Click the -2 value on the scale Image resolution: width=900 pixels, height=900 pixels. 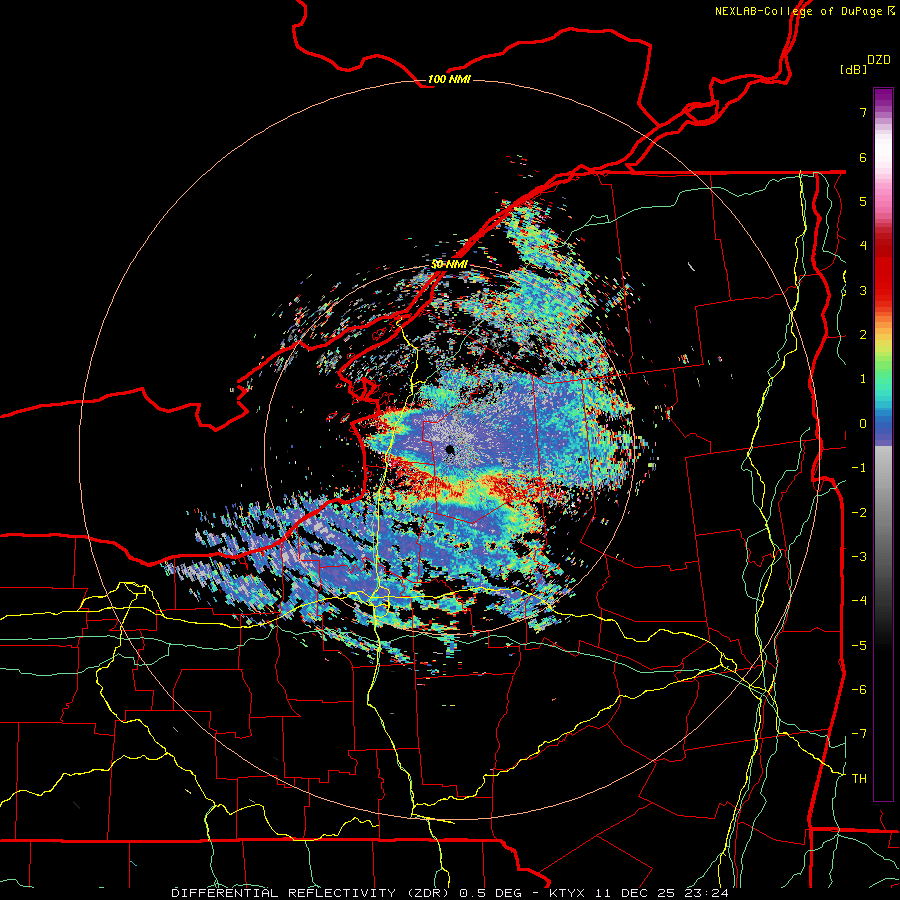pyautogui.click(x=859, y=512)
